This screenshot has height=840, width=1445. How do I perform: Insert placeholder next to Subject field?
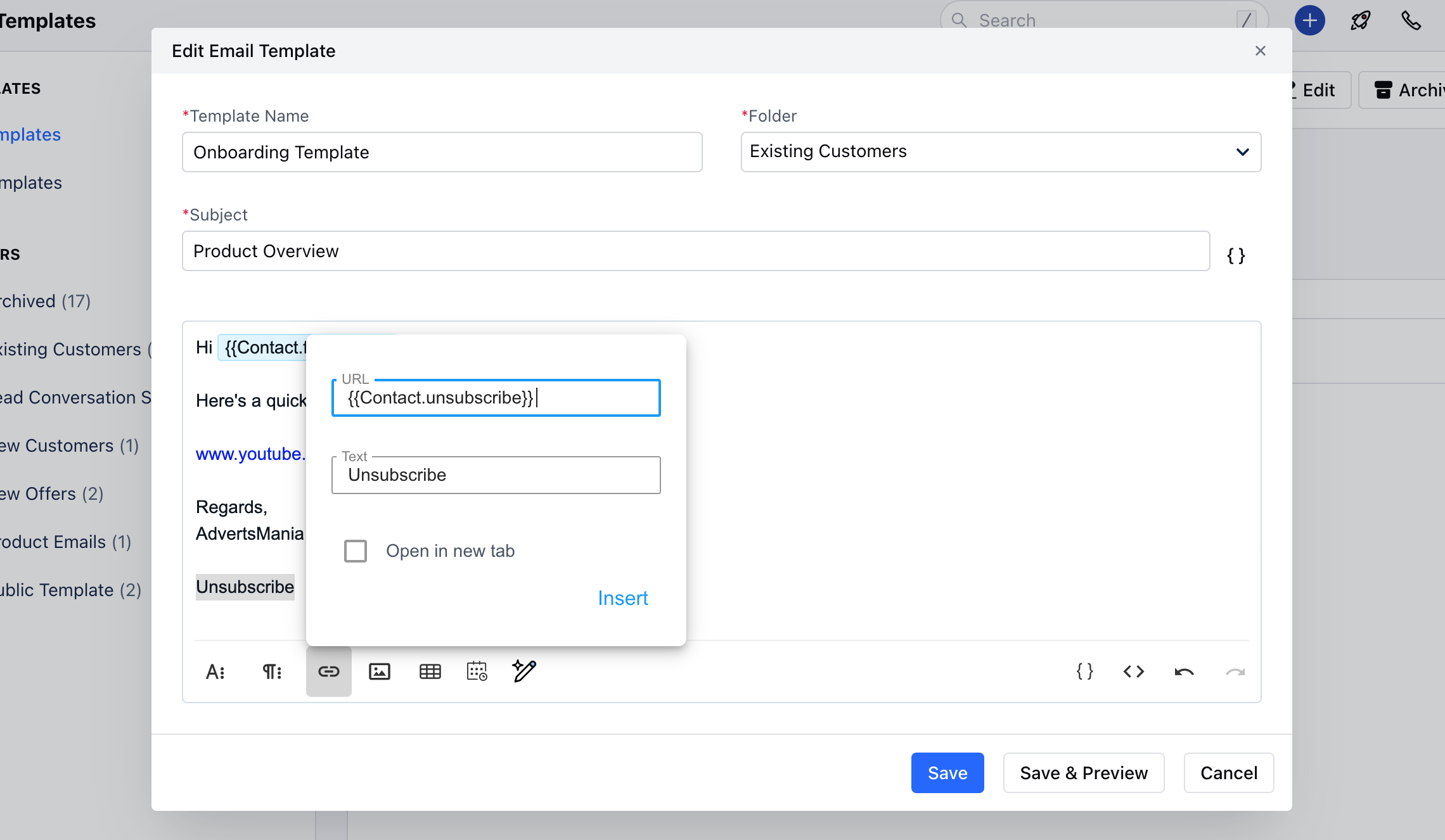click(x=1236, y=255)
